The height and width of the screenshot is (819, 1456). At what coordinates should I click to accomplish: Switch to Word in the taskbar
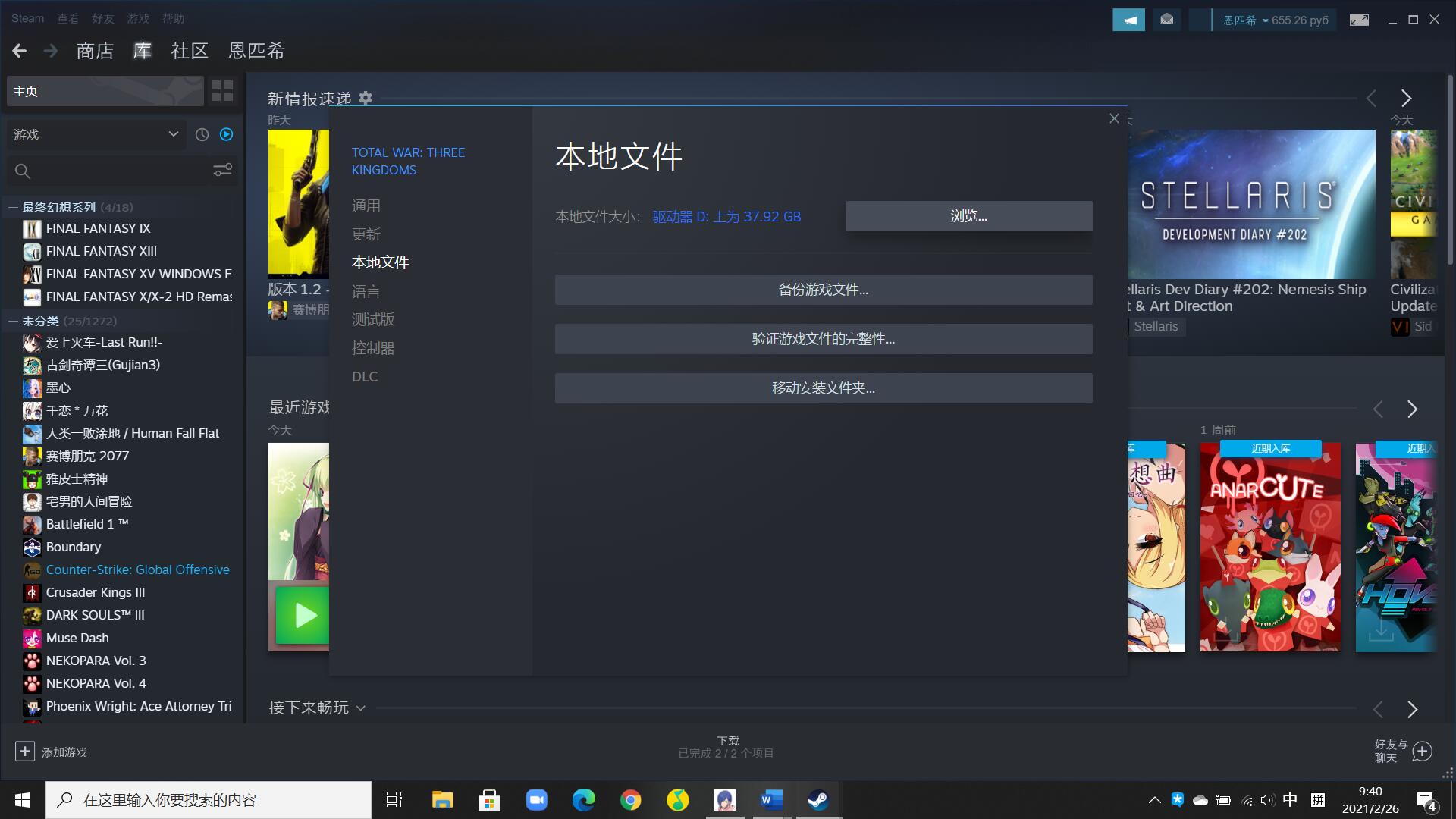[771, 800]
